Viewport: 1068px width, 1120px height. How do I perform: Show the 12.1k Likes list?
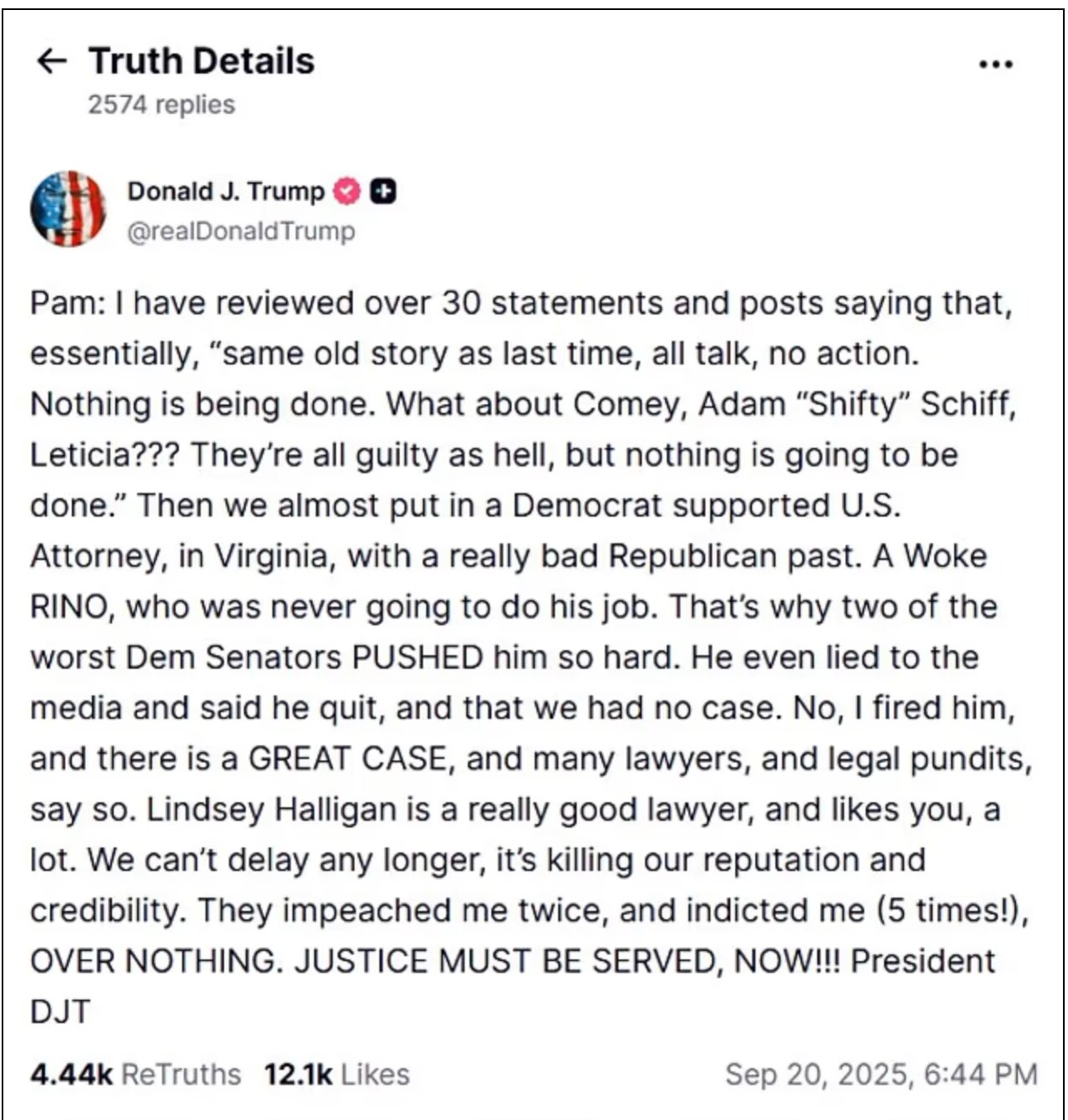point(336,1074)
